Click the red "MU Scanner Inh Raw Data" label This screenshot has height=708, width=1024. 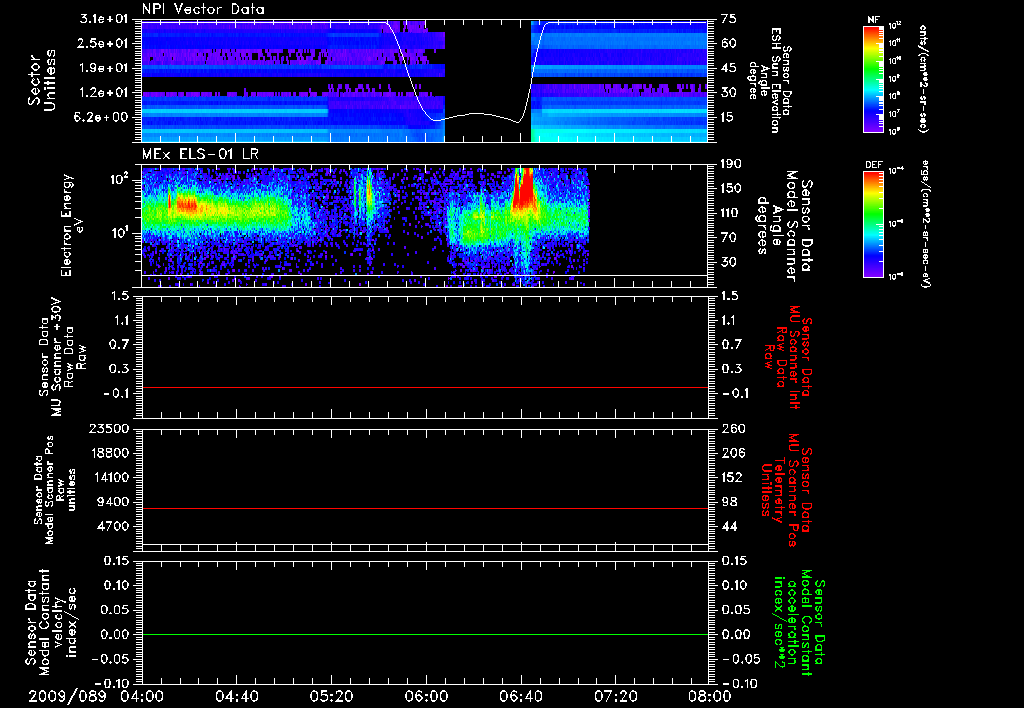click(788, 357)
